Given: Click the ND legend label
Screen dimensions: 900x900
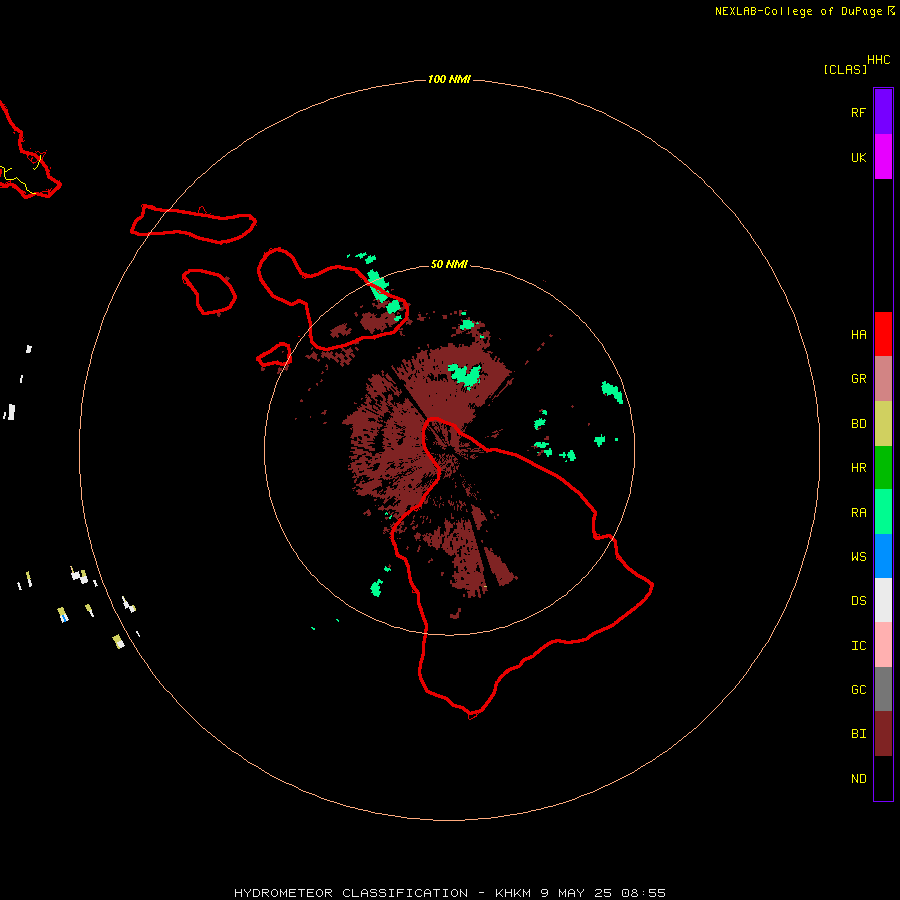Looking at the screenshot, I should (858, 779).
